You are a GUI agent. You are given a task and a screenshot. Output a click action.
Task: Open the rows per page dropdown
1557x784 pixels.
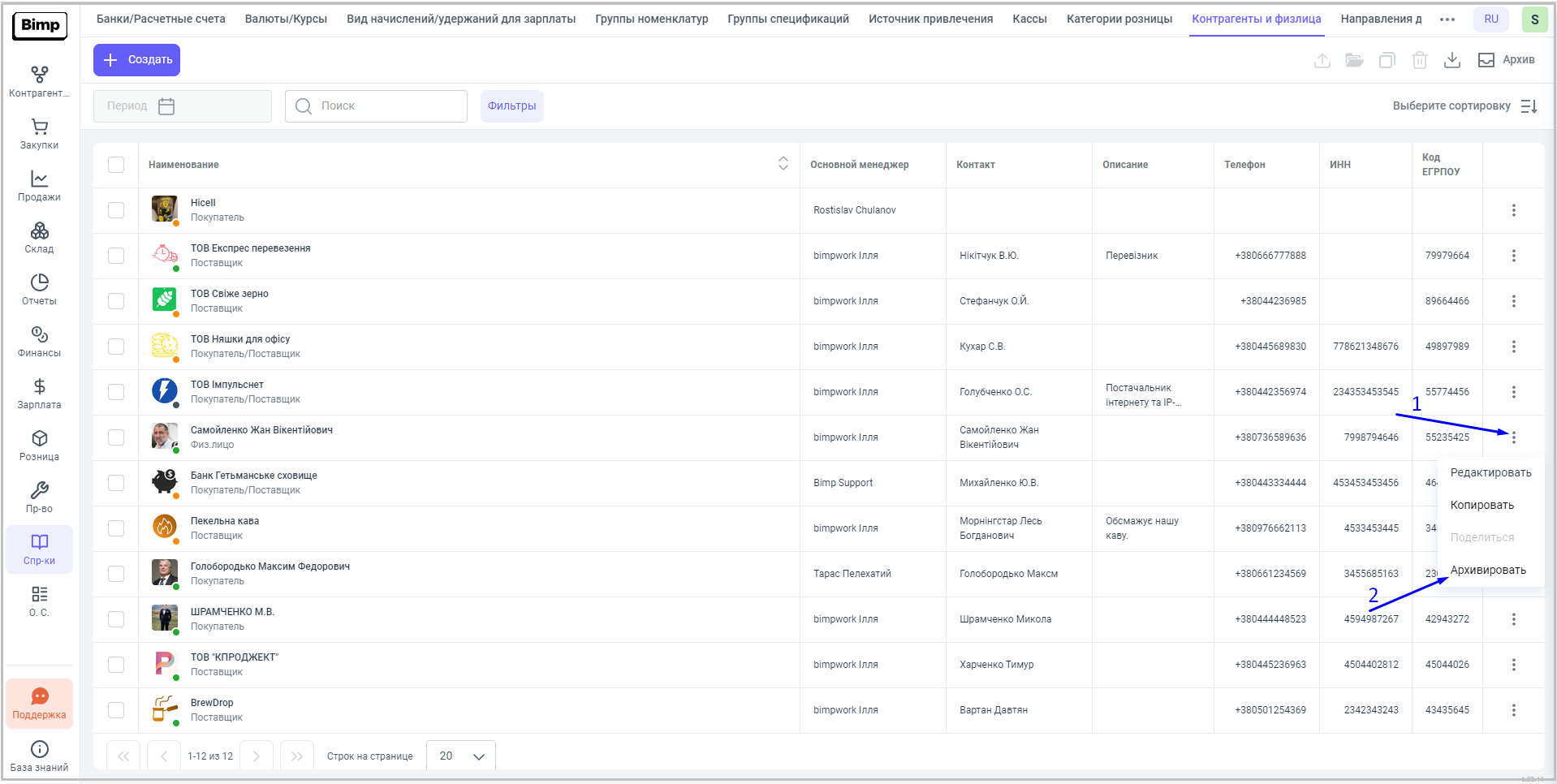(461, 756)
